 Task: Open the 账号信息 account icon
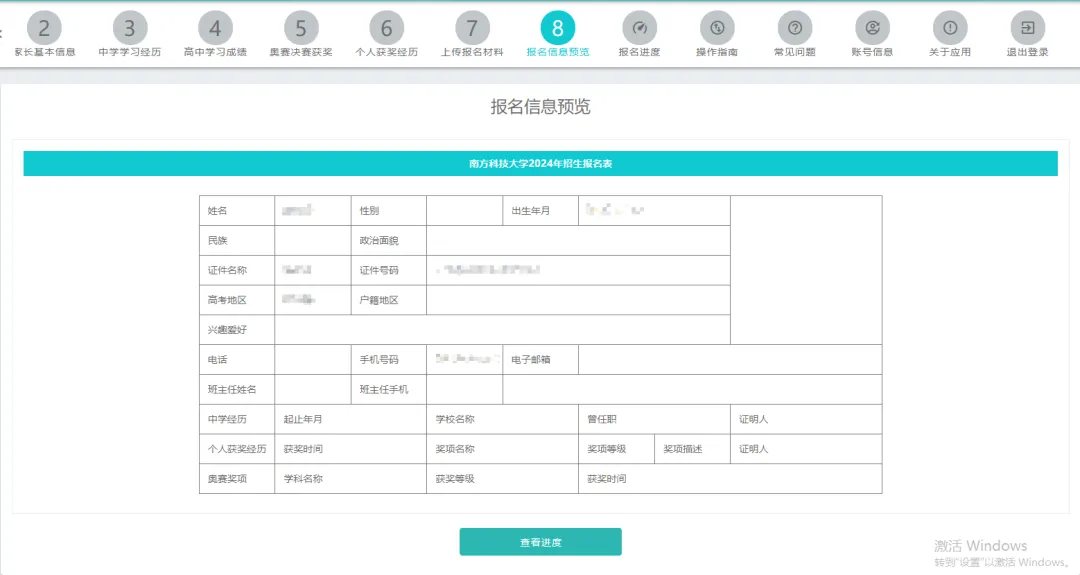coord(872,28)
